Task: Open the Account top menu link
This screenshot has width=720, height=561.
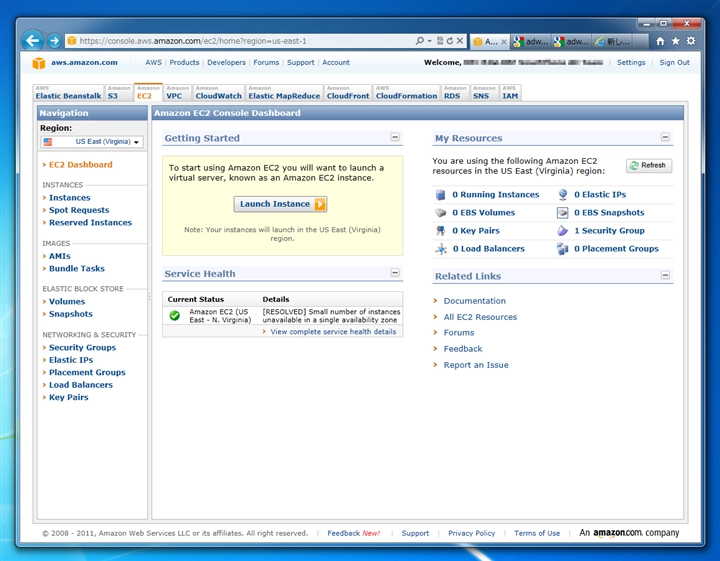Action: tap(336, 62)
